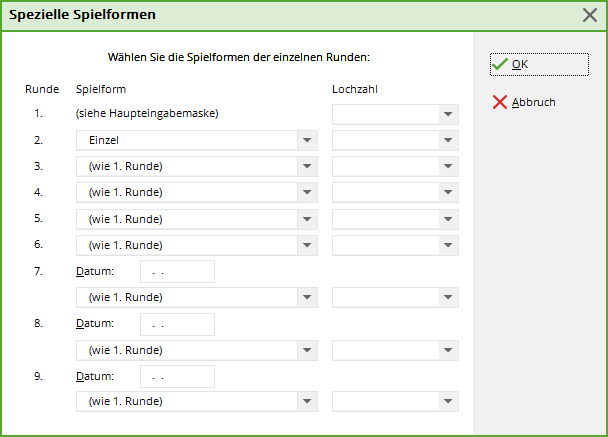
Task: Click the green checkmark OK button
Action: [538, 64]
